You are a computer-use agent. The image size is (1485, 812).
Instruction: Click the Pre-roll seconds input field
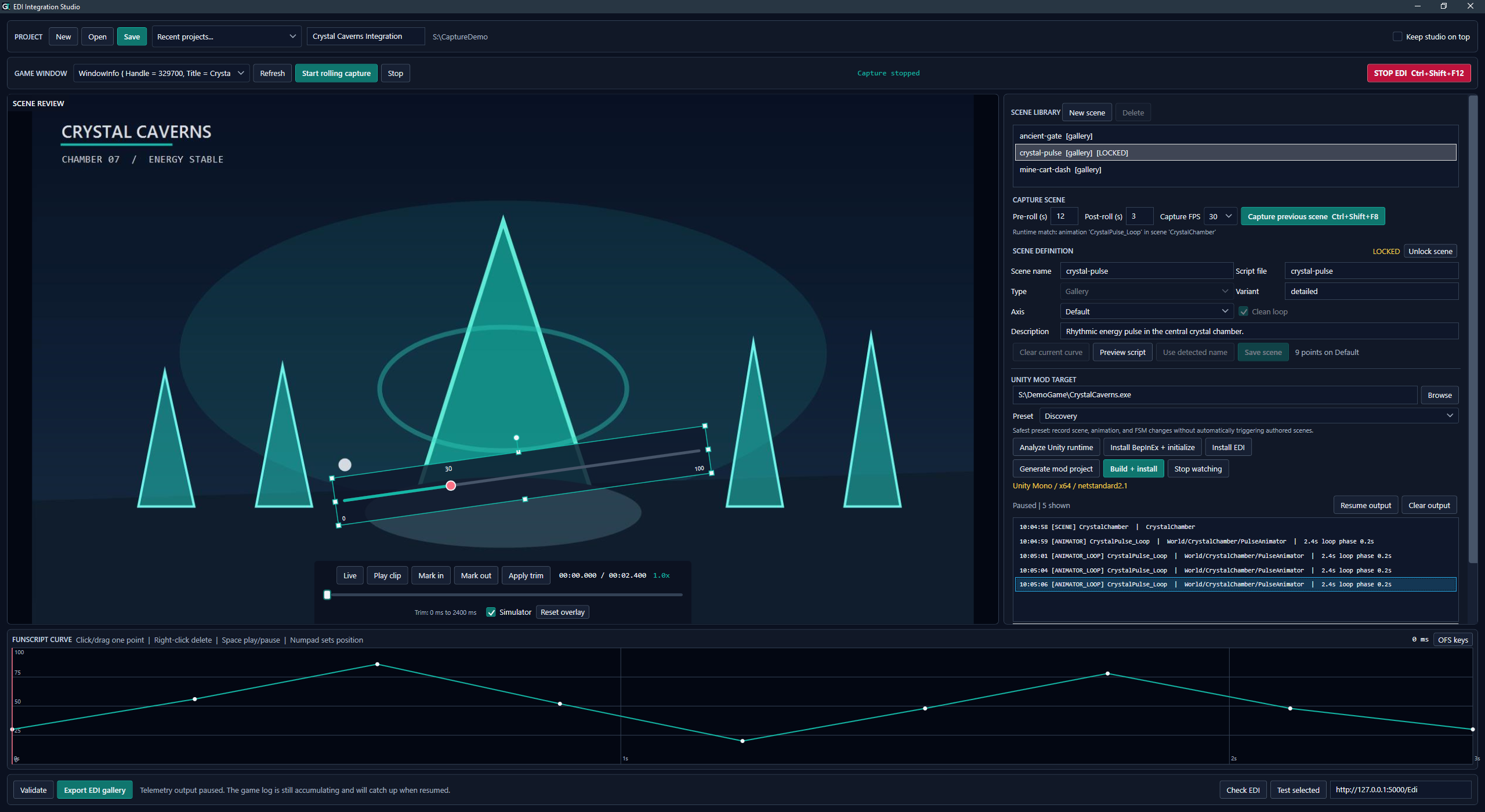pos(1064,216)
